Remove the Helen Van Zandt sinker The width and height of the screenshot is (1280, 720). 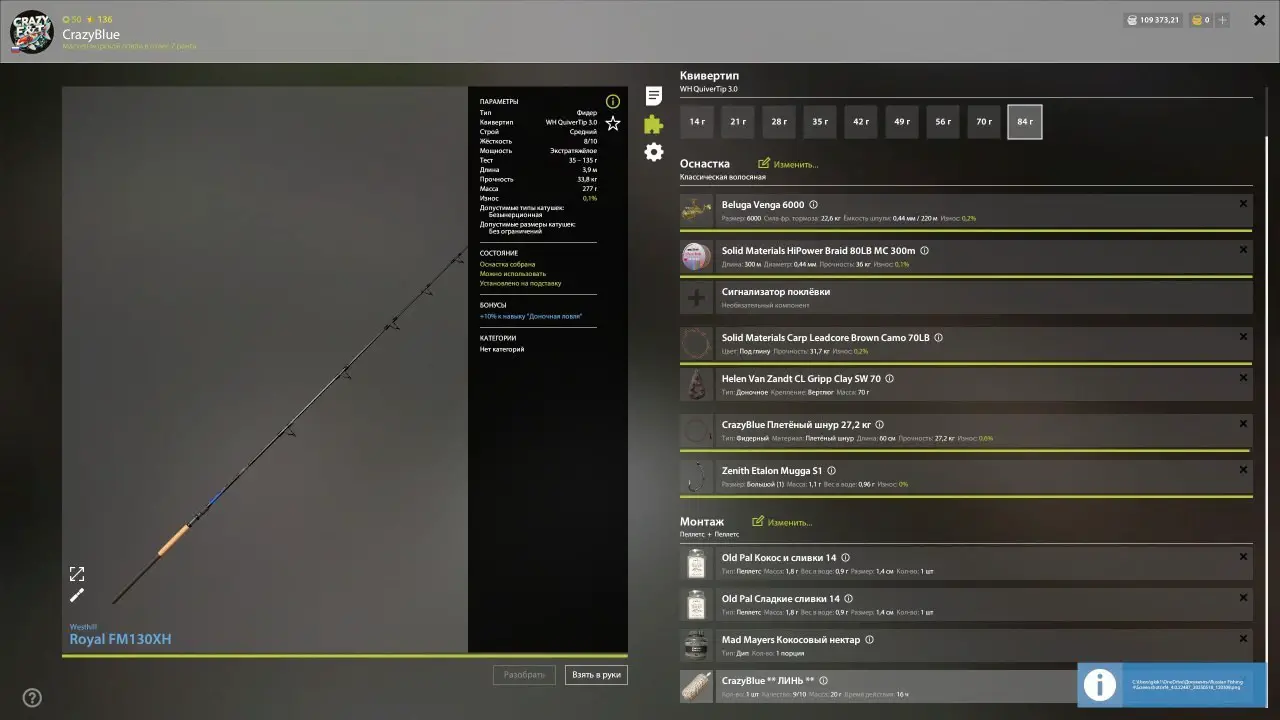(1243, 378)
